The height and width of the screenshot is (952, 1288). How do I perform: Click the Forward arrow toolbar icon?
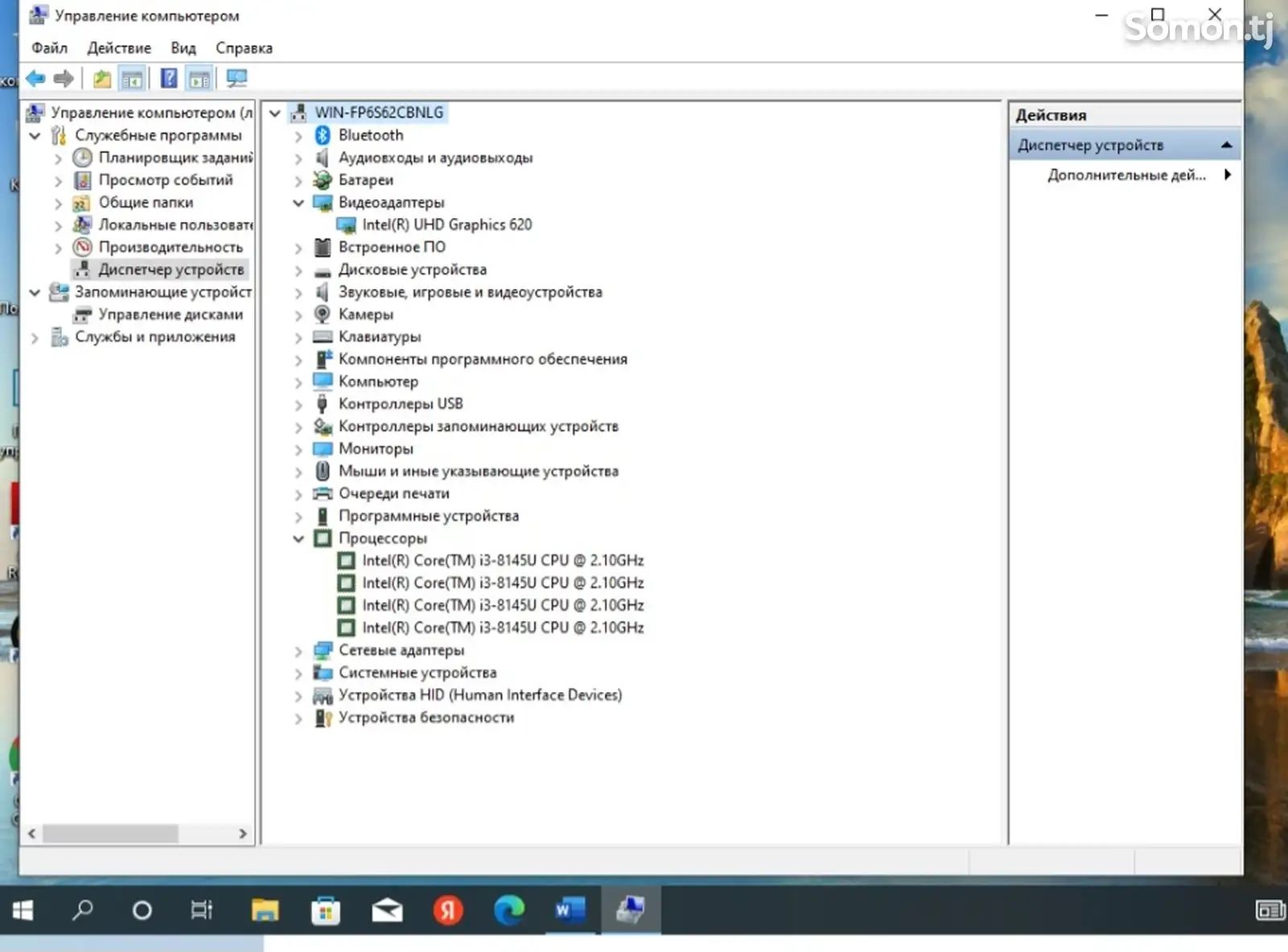click(x=64, y=79)
